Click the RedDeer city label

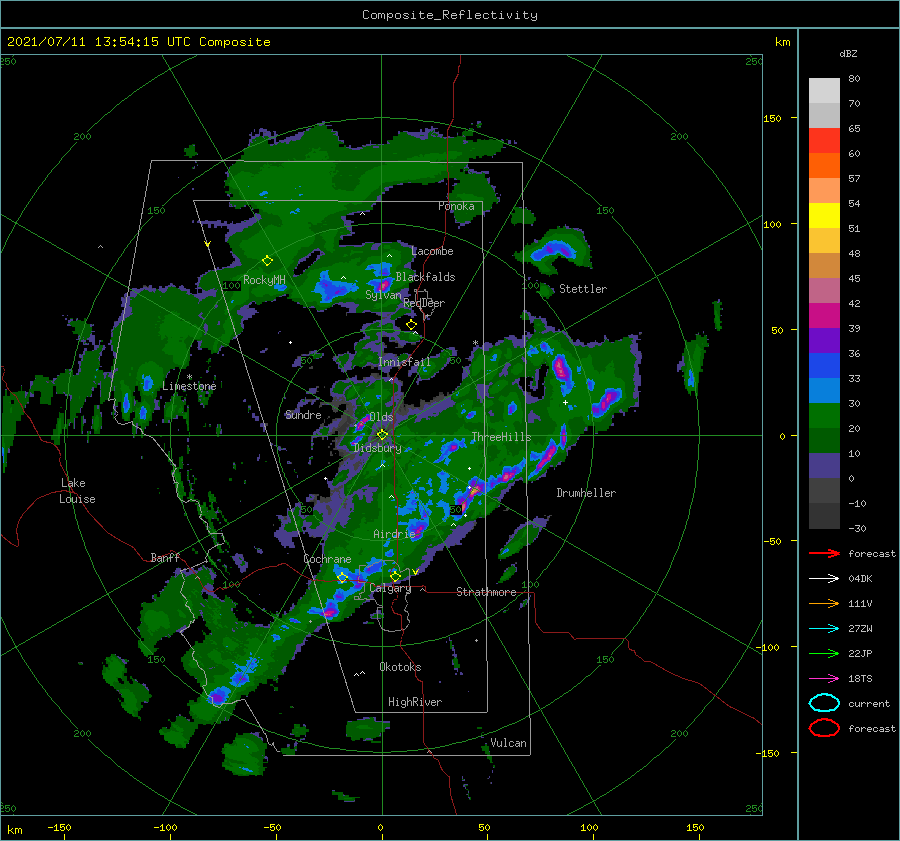click(x=424, y=303)
